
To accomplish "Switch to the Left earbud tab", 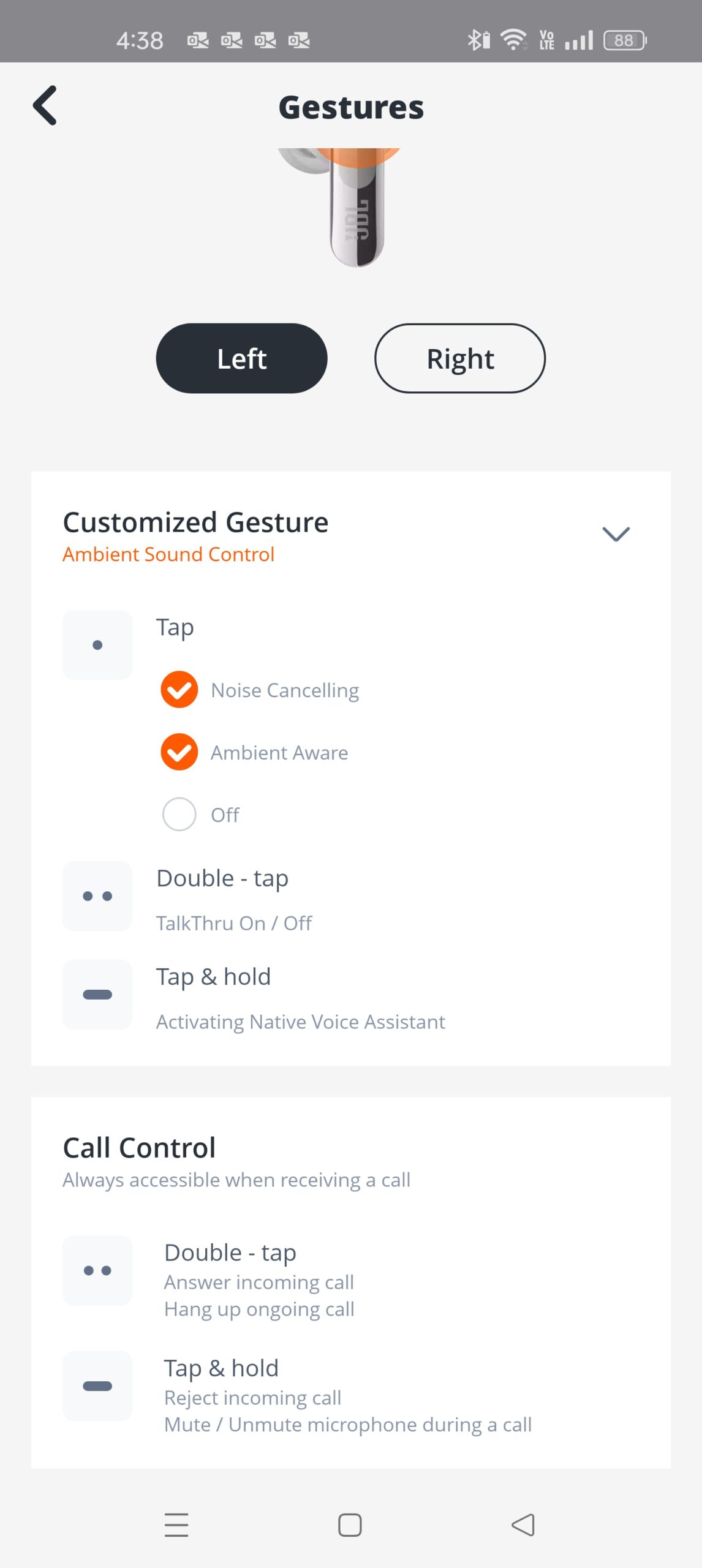I will click(241, 358).
